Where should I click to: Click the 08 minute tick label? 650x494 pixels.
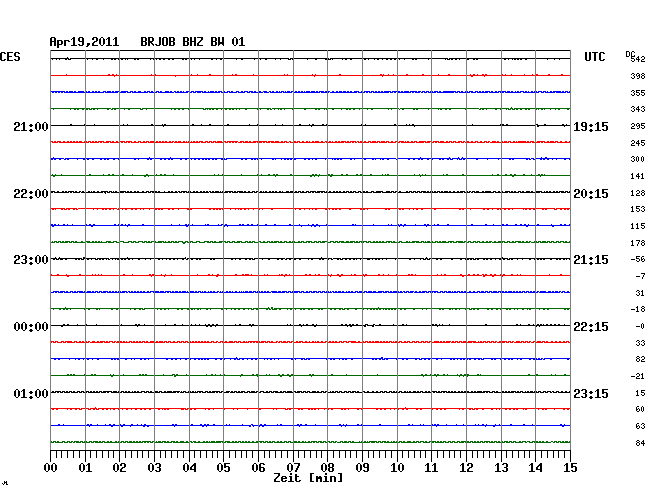coord(327,468)
